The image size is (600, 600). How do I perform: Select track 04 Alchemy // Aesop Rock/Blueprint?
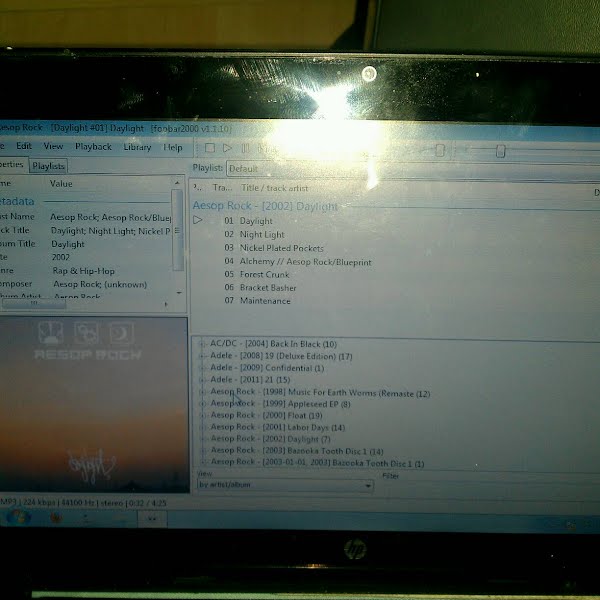298,262
